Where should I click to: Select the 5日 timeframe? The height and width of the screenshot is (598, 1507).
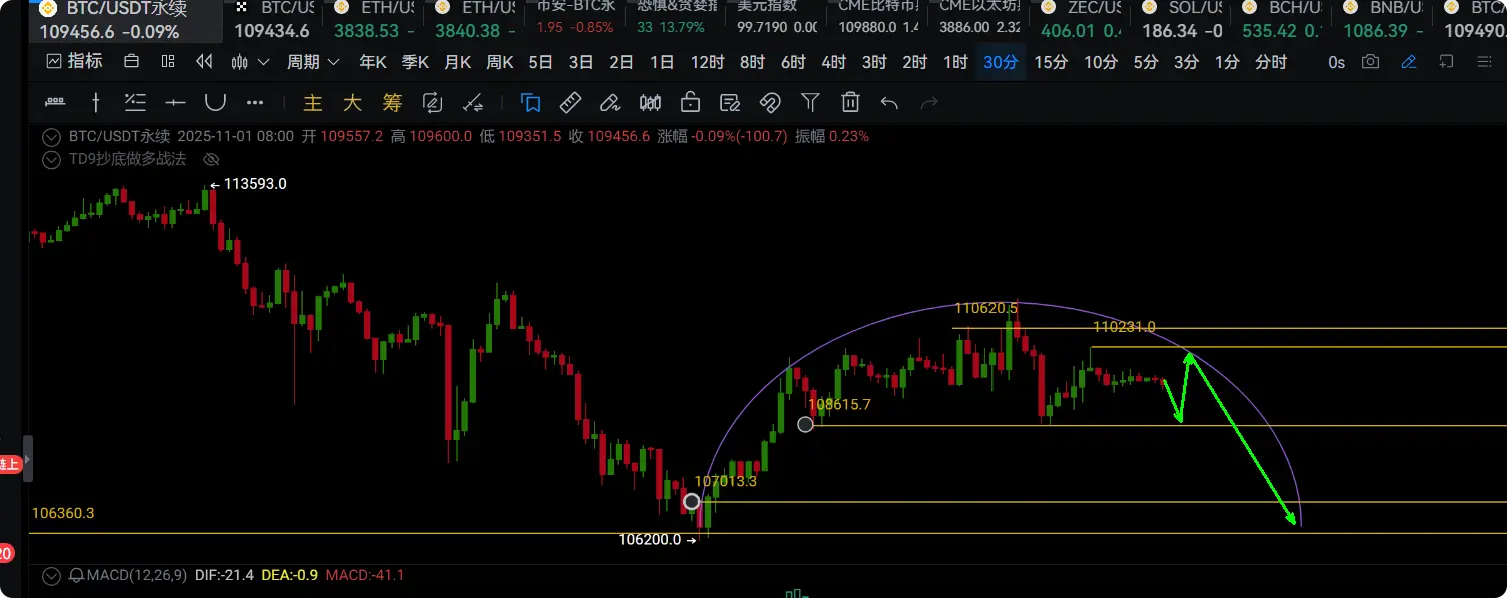[540, 62]
